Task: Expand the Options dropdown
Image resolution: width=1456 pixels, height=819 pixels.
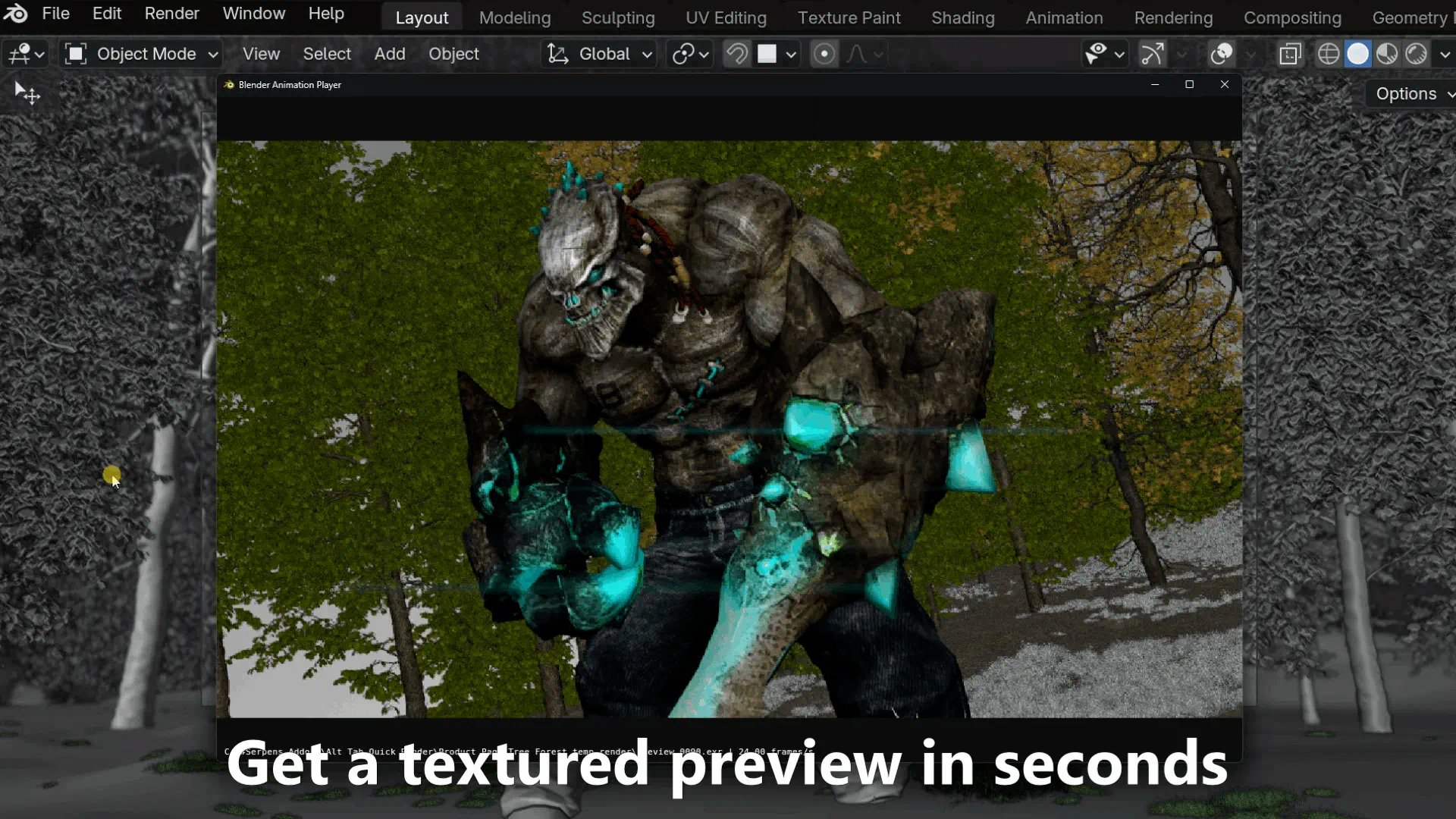Action: tap(1408, 93)
